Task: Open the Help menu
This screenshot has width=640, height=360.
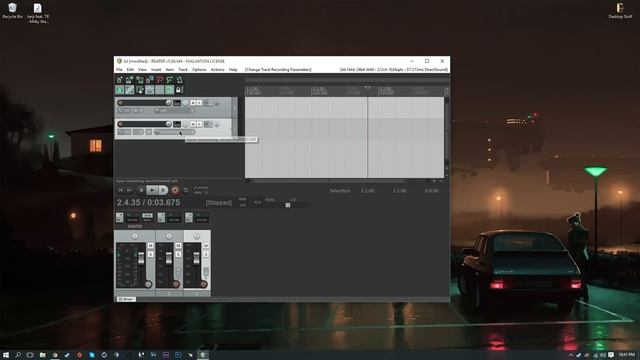Action: (x=233, y=70)
